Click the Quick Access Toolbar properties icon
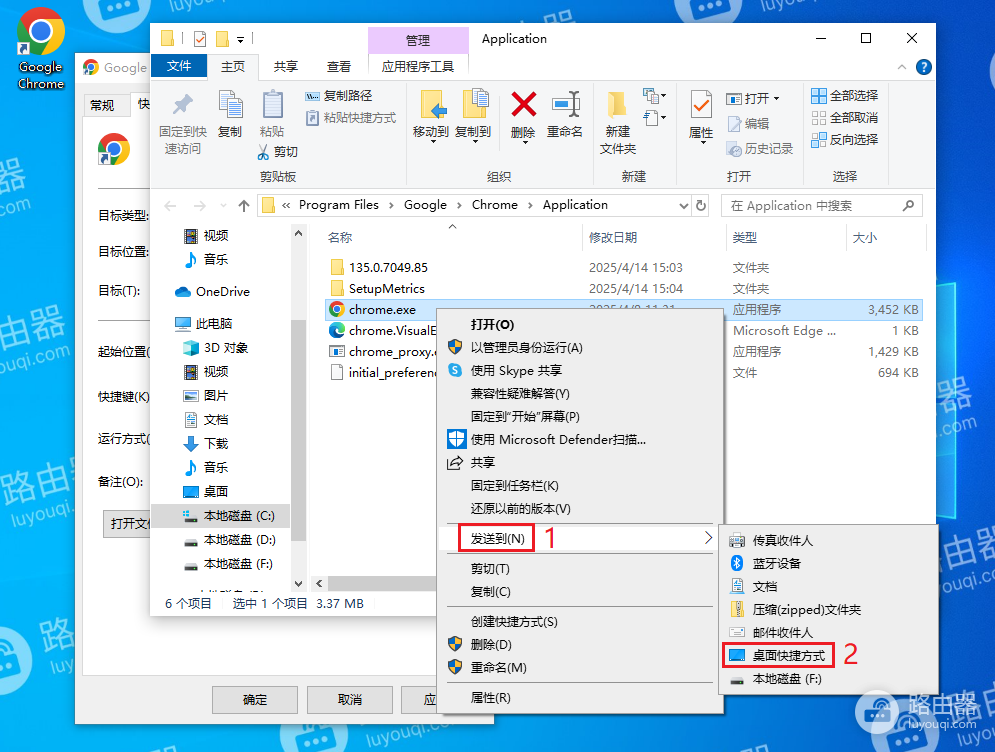 pyautogui.click(x=200, y=39)
